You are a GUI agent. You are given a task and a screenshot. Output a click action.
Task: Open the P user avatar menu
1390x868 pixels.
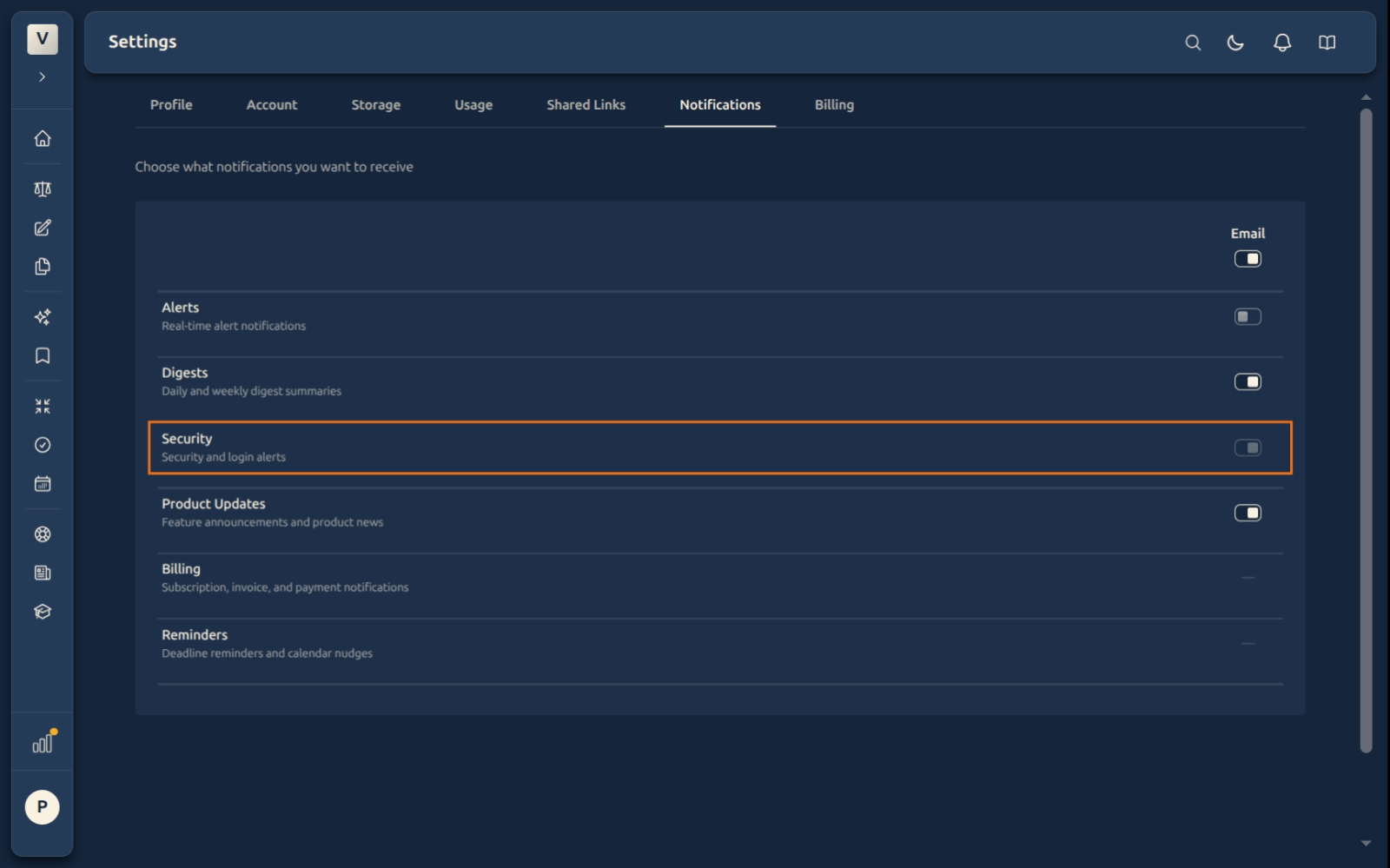tap(42, 807)
